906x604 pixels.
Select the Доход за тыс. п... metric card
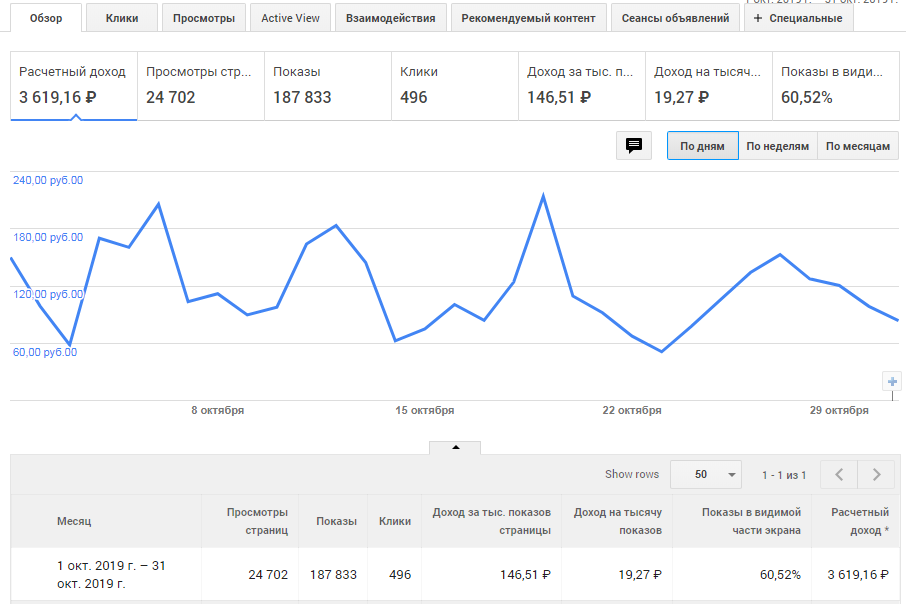pyautogui.click(x=582, y=86)
